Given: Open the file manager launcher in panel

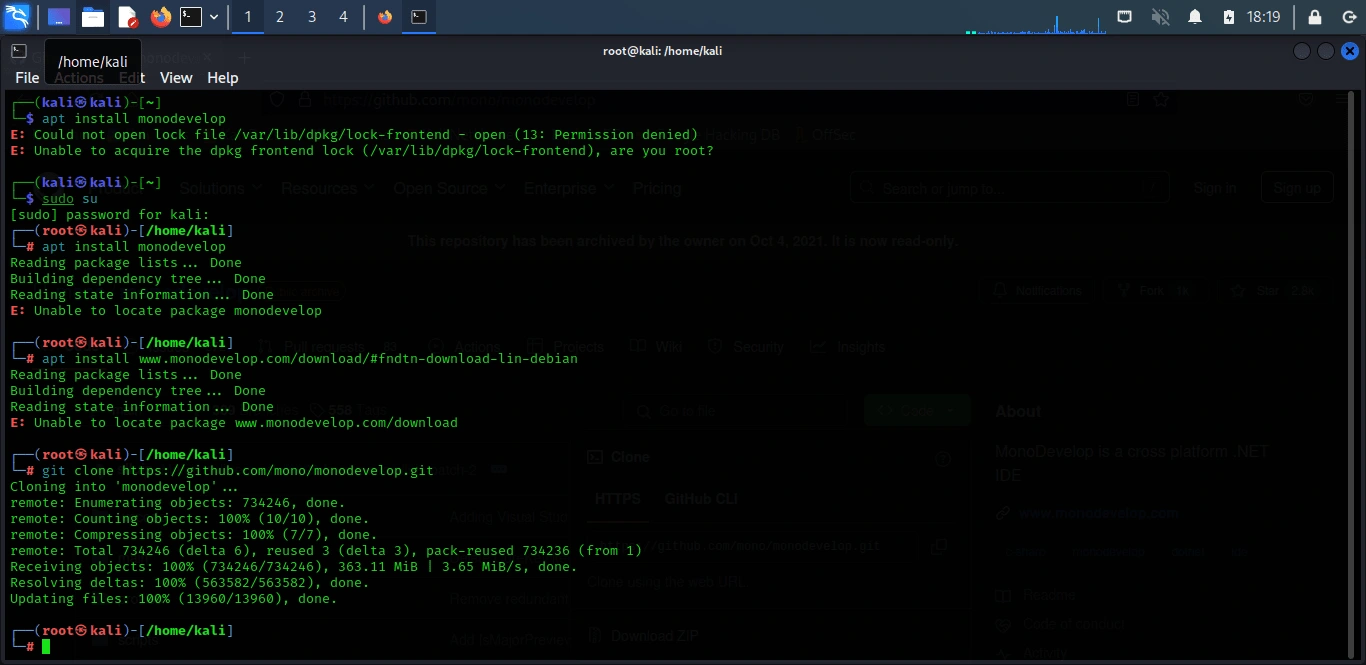Looking at the screenshot, I should pos(93,17).
